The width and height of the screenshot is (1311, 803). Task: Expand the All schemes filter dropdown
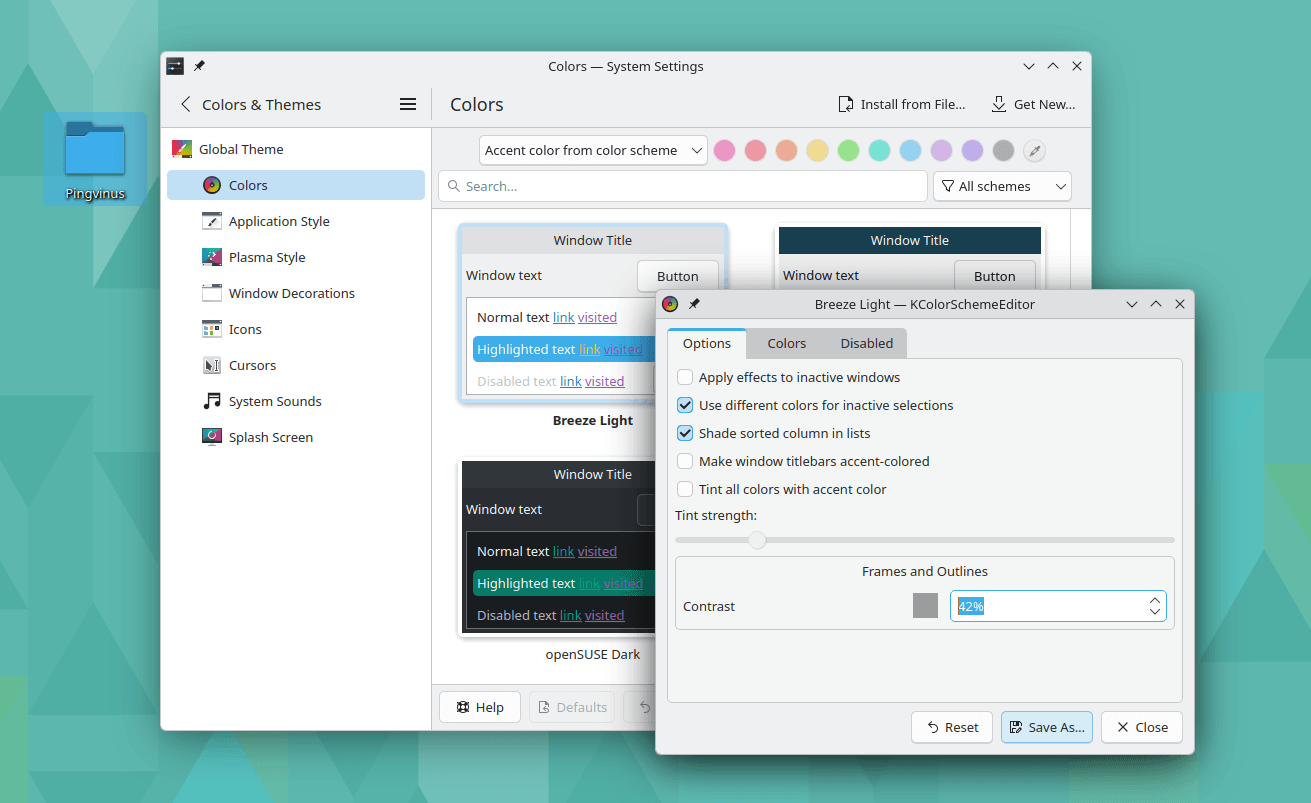[1001, 186]
